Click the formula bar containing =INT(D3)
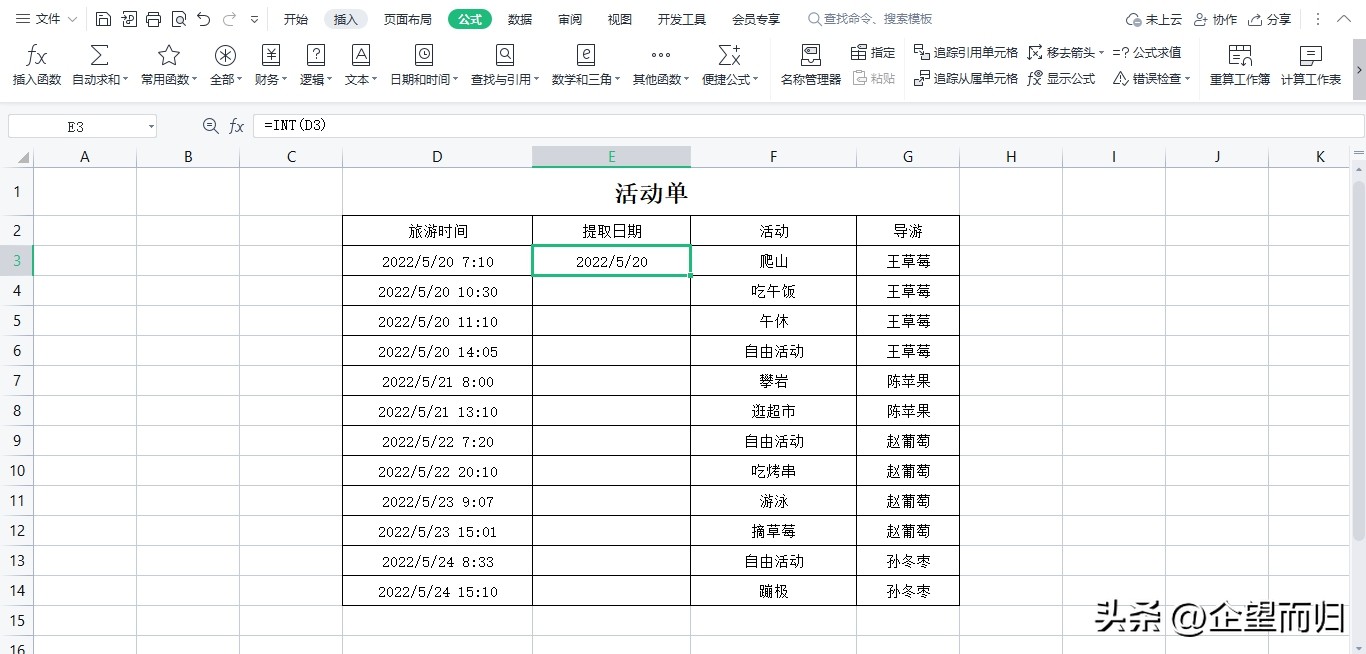Viewport: 1366px width, 654px height. coord(808,126)
